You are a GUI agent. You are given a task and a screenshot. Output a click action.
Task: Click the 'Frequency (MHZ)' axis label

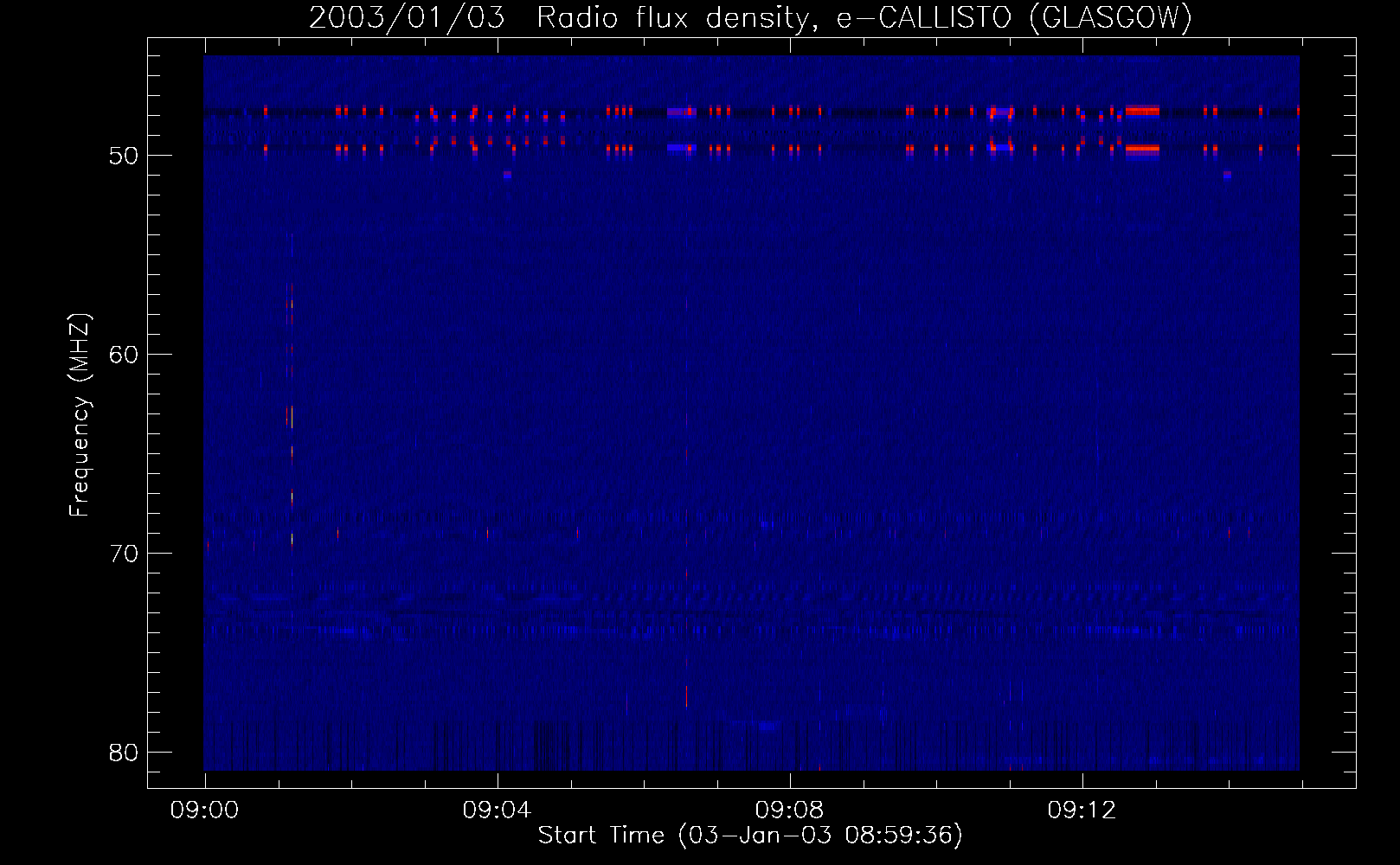pos(79,414)
